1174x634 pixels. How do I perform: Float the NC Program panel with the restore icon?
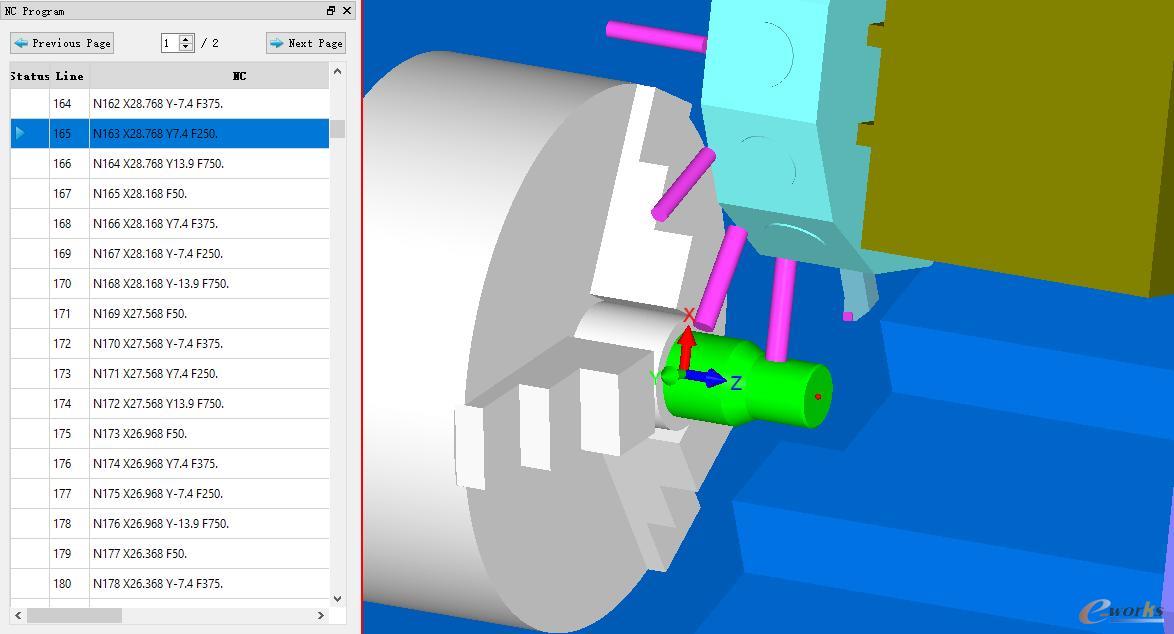pos(331,10)
